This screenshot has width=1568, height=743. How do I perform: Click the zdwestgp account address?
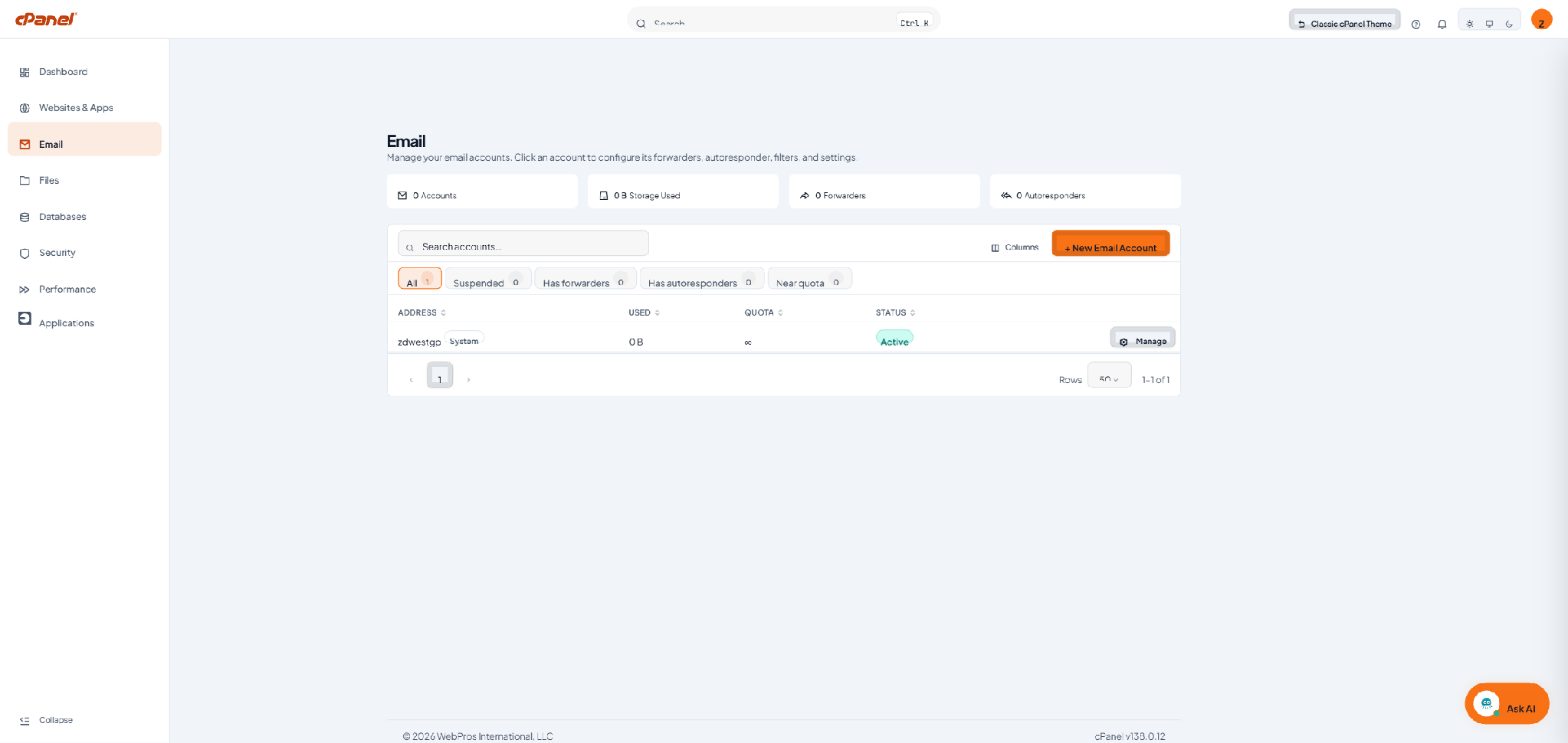point(419,342)
